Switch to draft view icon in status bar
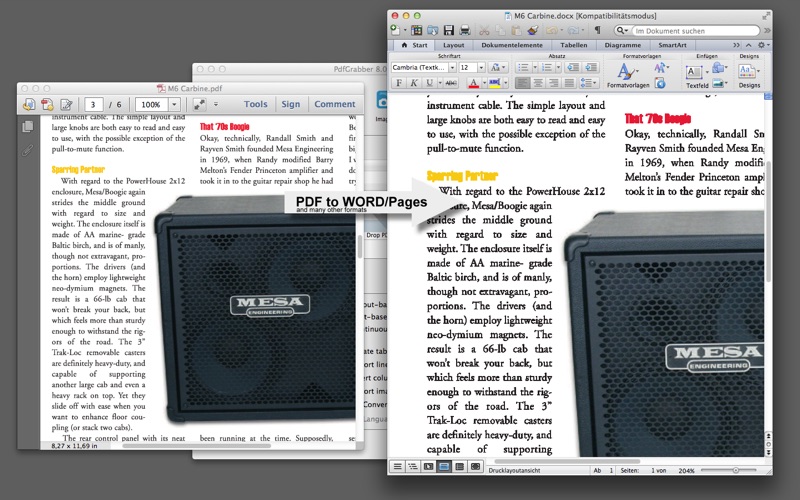The image size is (800, 500). [x=397, y=466]
